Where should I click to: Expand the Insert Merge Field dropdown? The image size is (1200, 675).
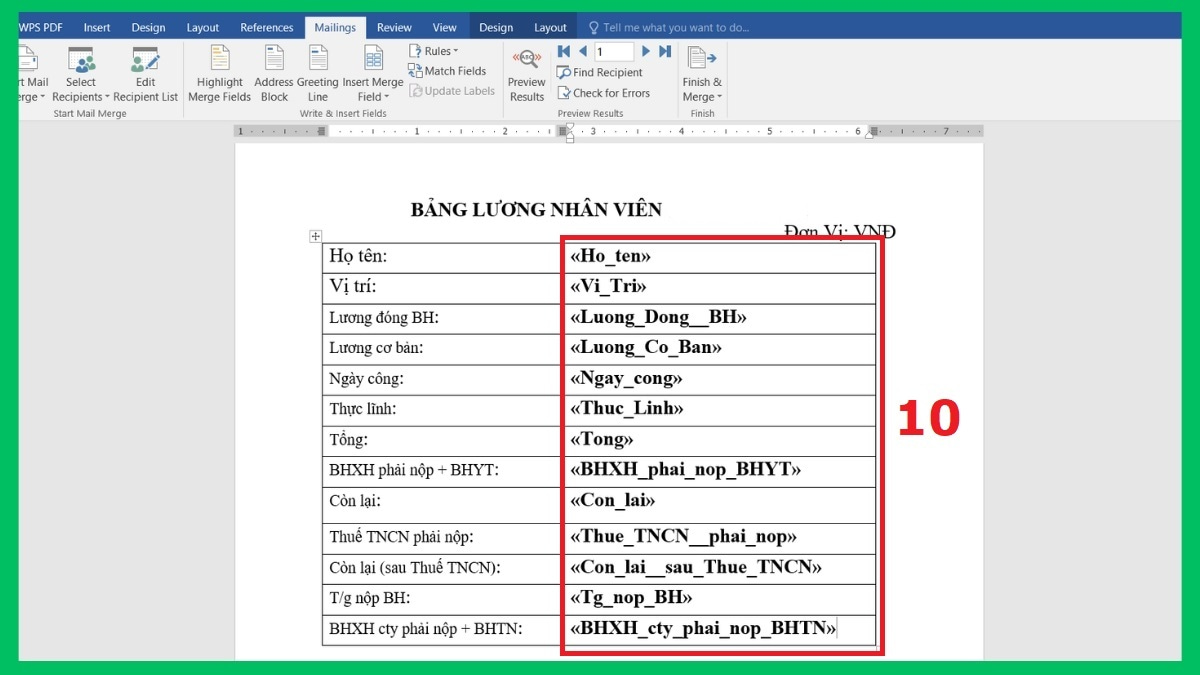pyautogui.click(x=373, y=72)
